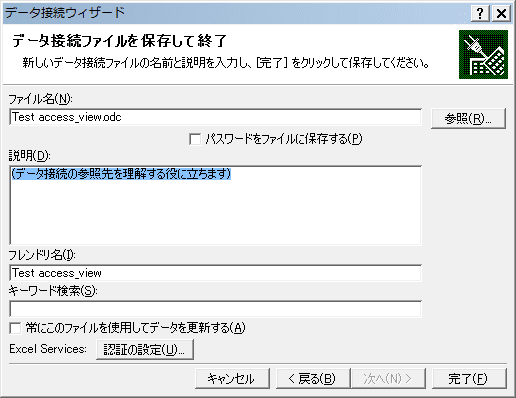Focus the 説明(D) description text area
516x398 pixels.
215,205
